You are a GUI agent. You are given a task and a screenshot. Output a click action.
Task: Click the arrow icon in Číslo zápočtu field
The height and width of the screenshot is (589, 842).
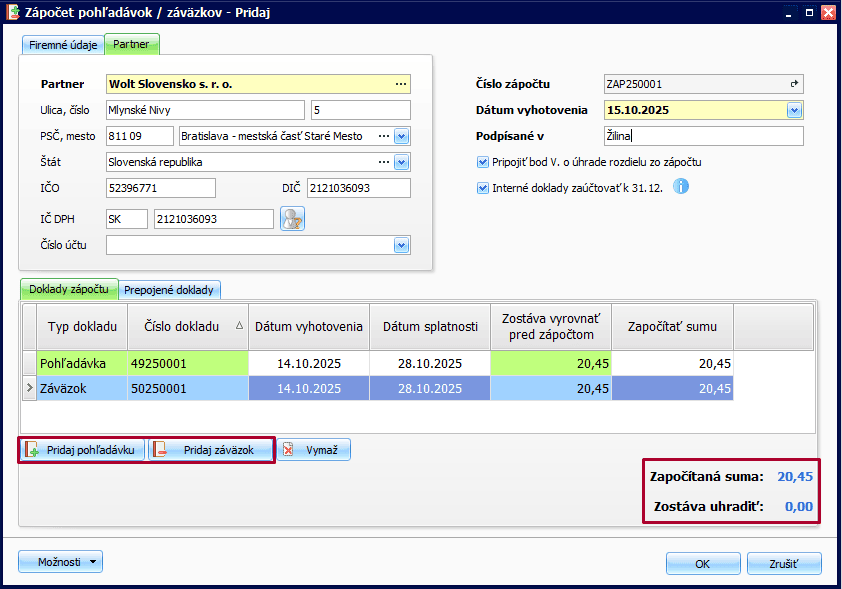tap(795, 84)
